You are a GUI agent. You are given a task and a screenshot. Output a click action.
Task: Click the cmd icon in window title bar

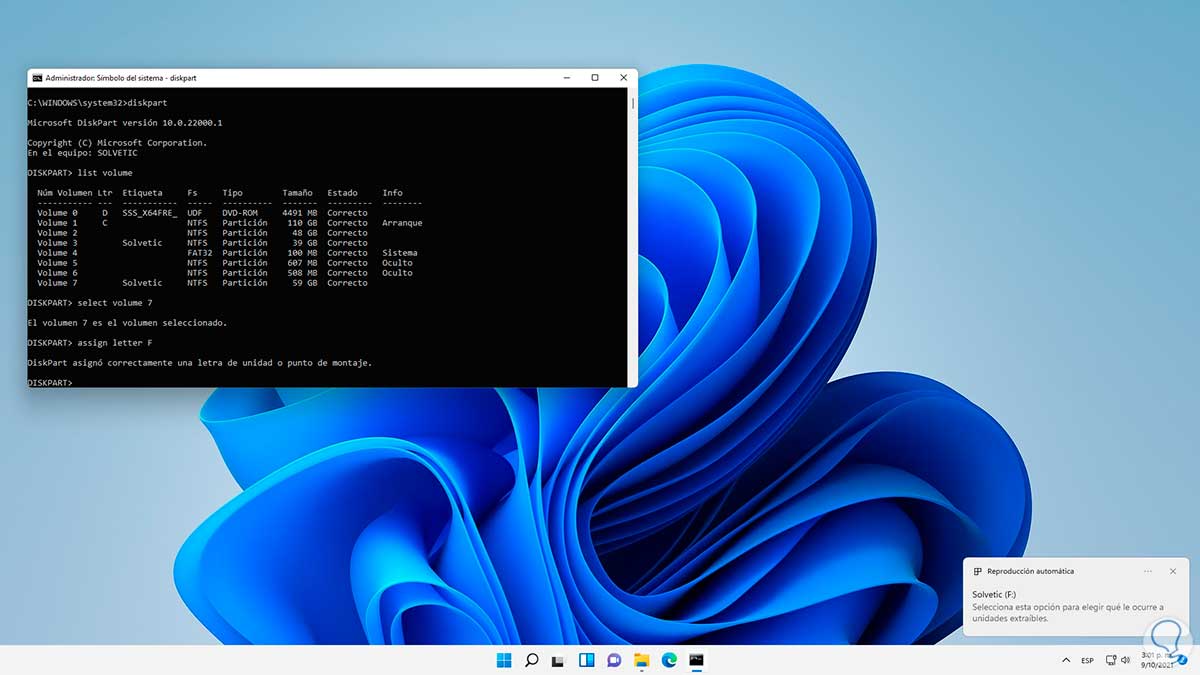tap(37, 78)
